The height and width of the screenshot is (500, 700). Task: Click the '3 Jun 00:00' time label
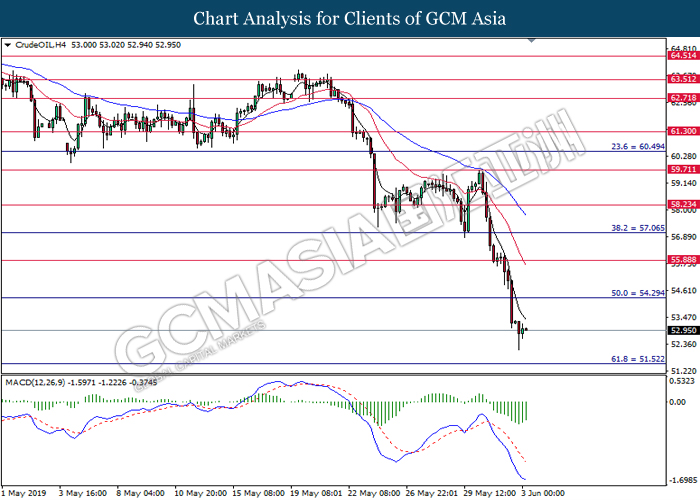tap(543, 493)
